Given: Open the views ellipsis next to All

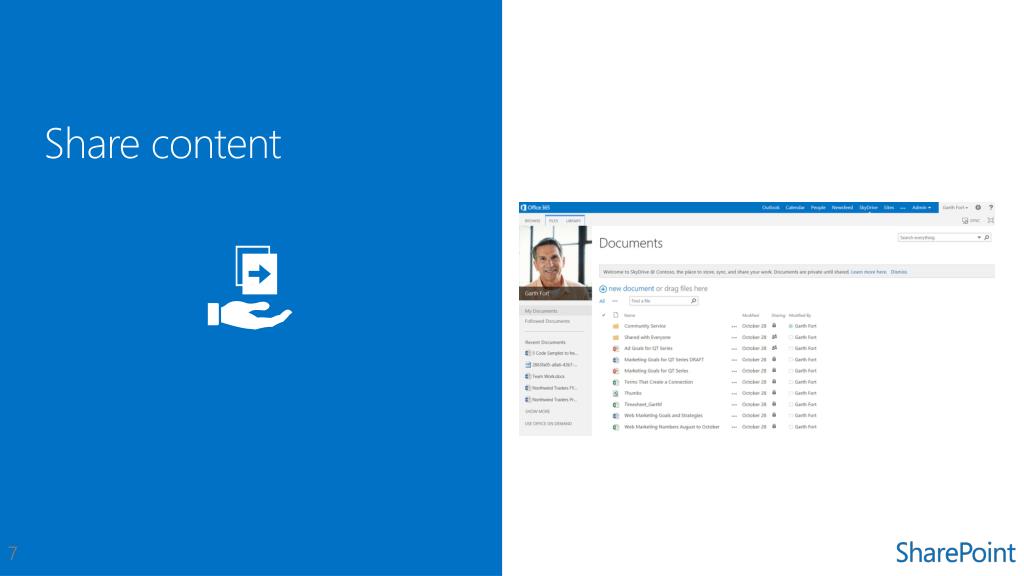Looking at the screenshot, I should point(615,301).
